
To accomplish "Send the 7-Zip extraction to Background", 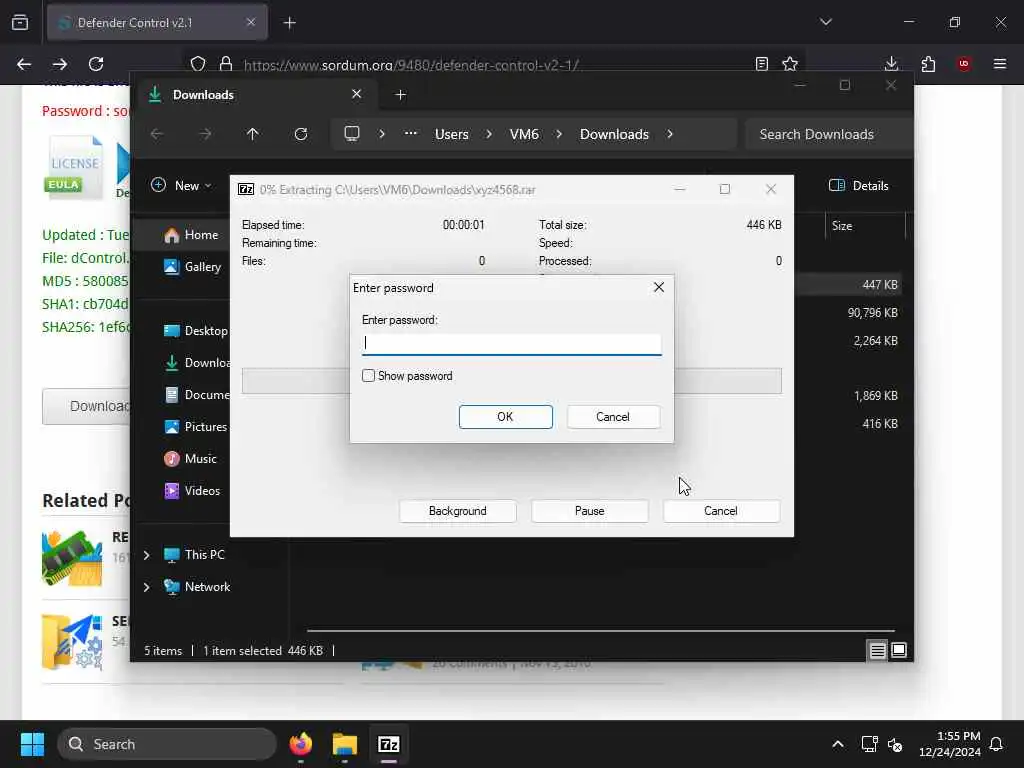I will click(458, 511).
